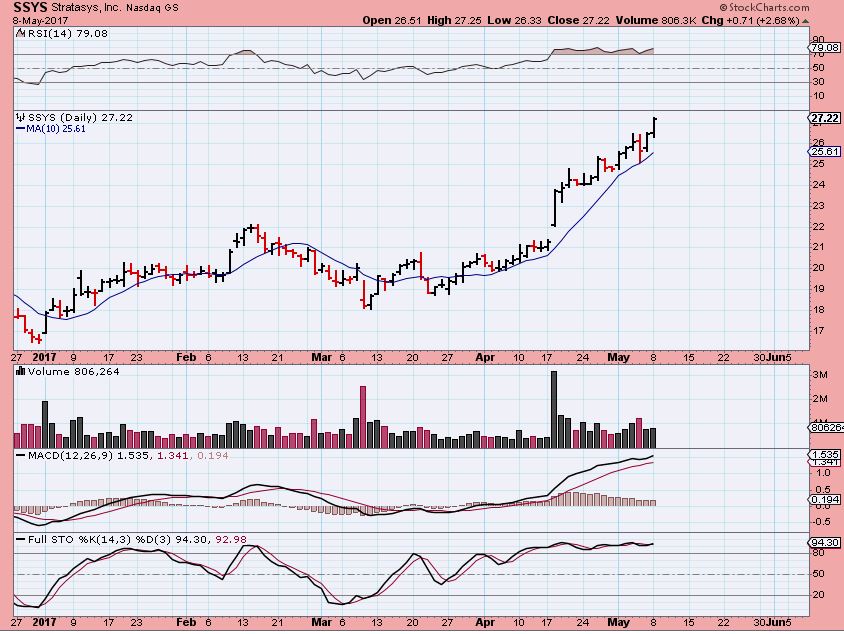Click the "Chg +0.71 (+2.68%)" value
The height and width of the screenshot is (634, 844).
click(750, 20)
